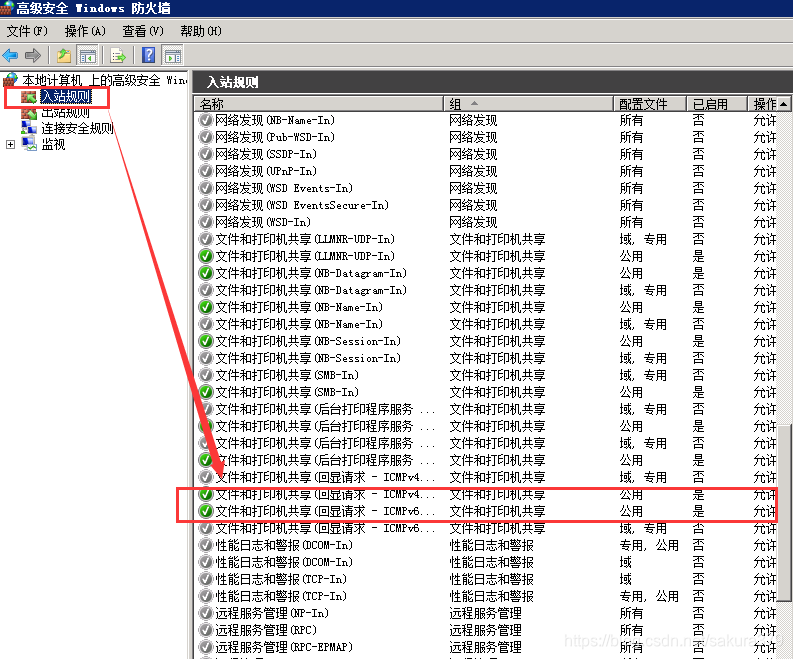
Task: Click scrollbar up arrow in rules list
Action: (x=783, y=104)
